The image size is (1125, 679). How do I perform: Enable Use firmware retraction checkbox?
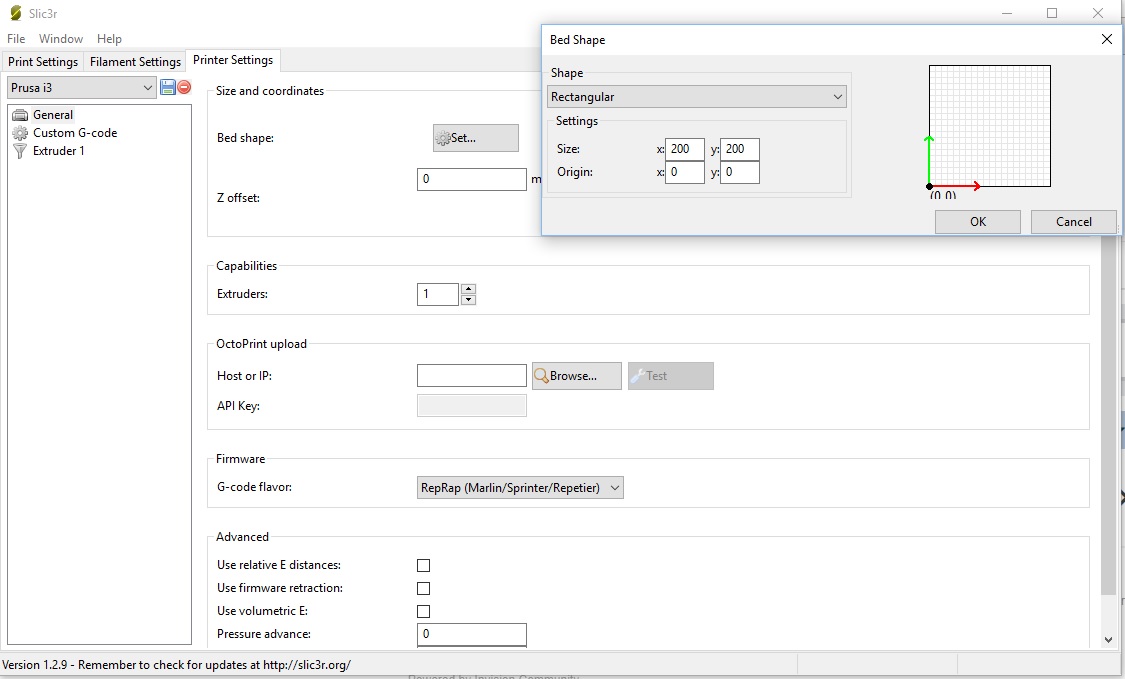tap(423, 589)
